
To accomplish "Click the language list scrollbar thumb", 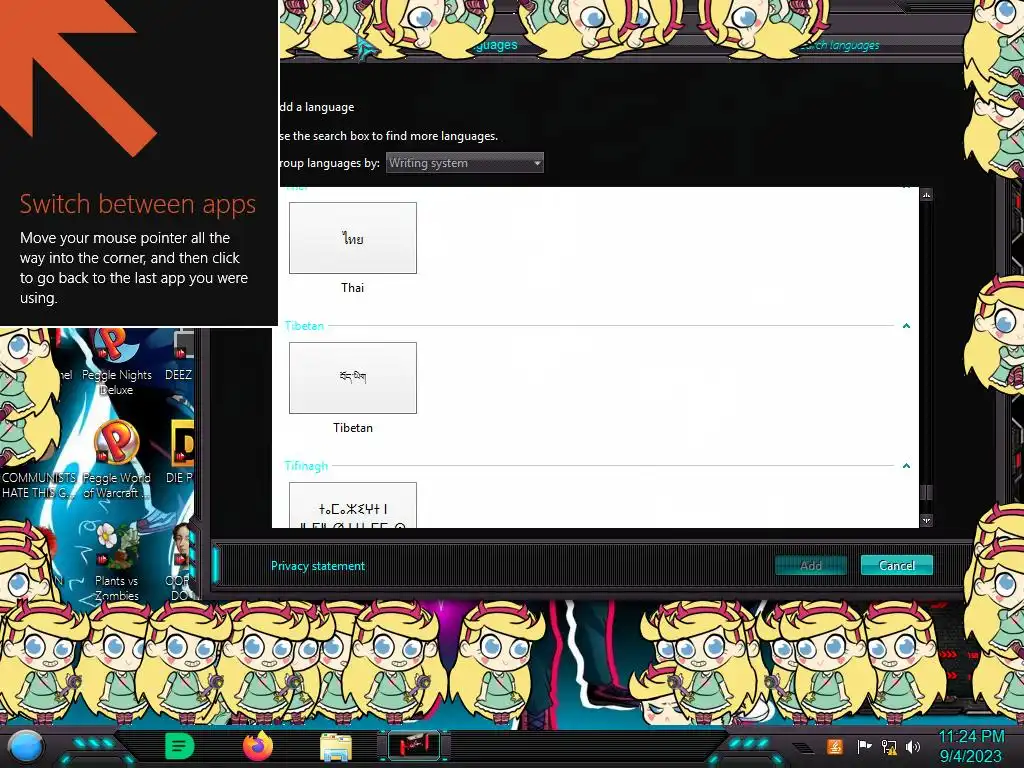I will pos(926,492).
